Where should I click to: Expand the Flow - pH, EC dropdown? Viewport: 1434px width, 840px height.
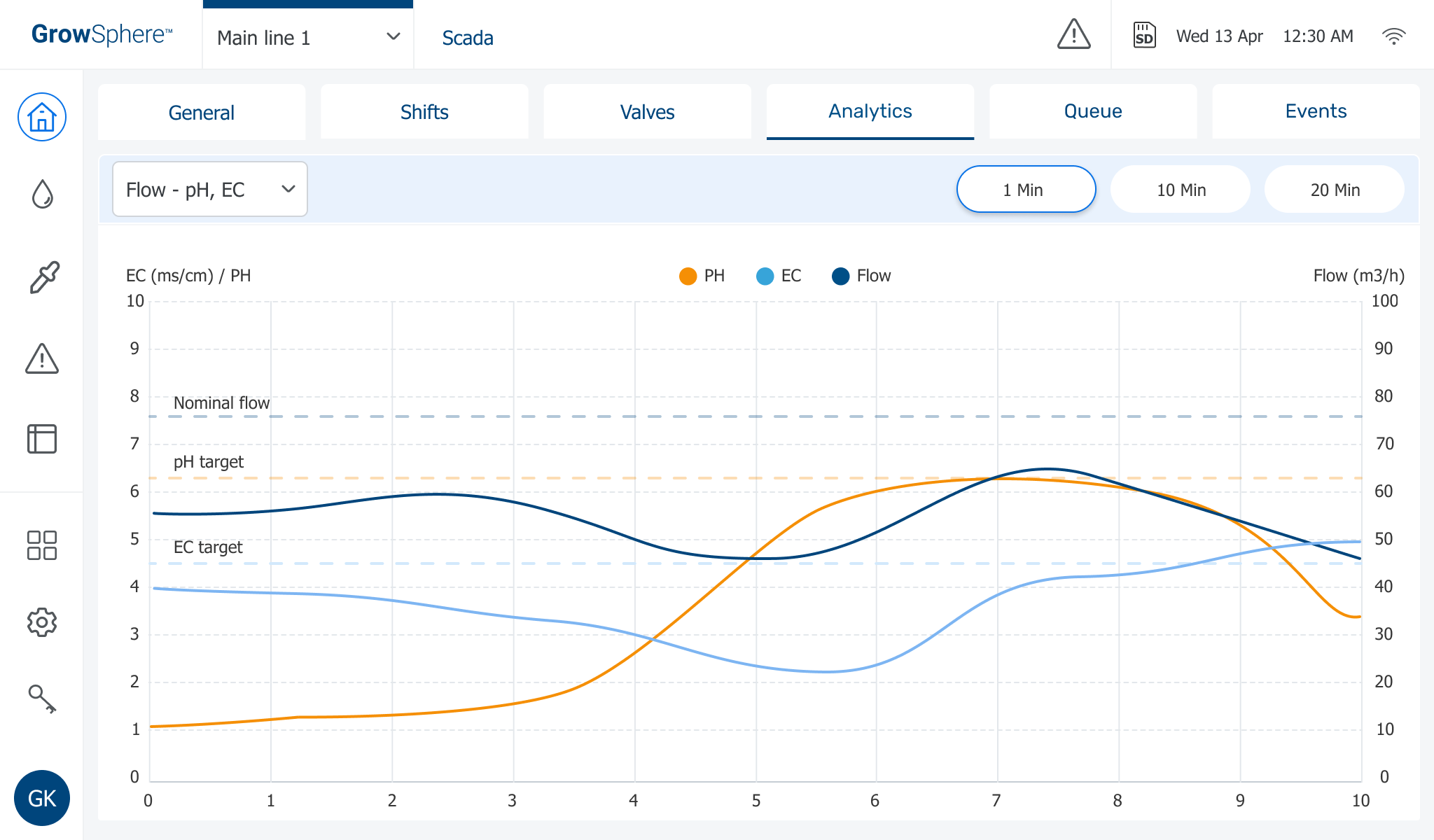(x=210, y=189)
